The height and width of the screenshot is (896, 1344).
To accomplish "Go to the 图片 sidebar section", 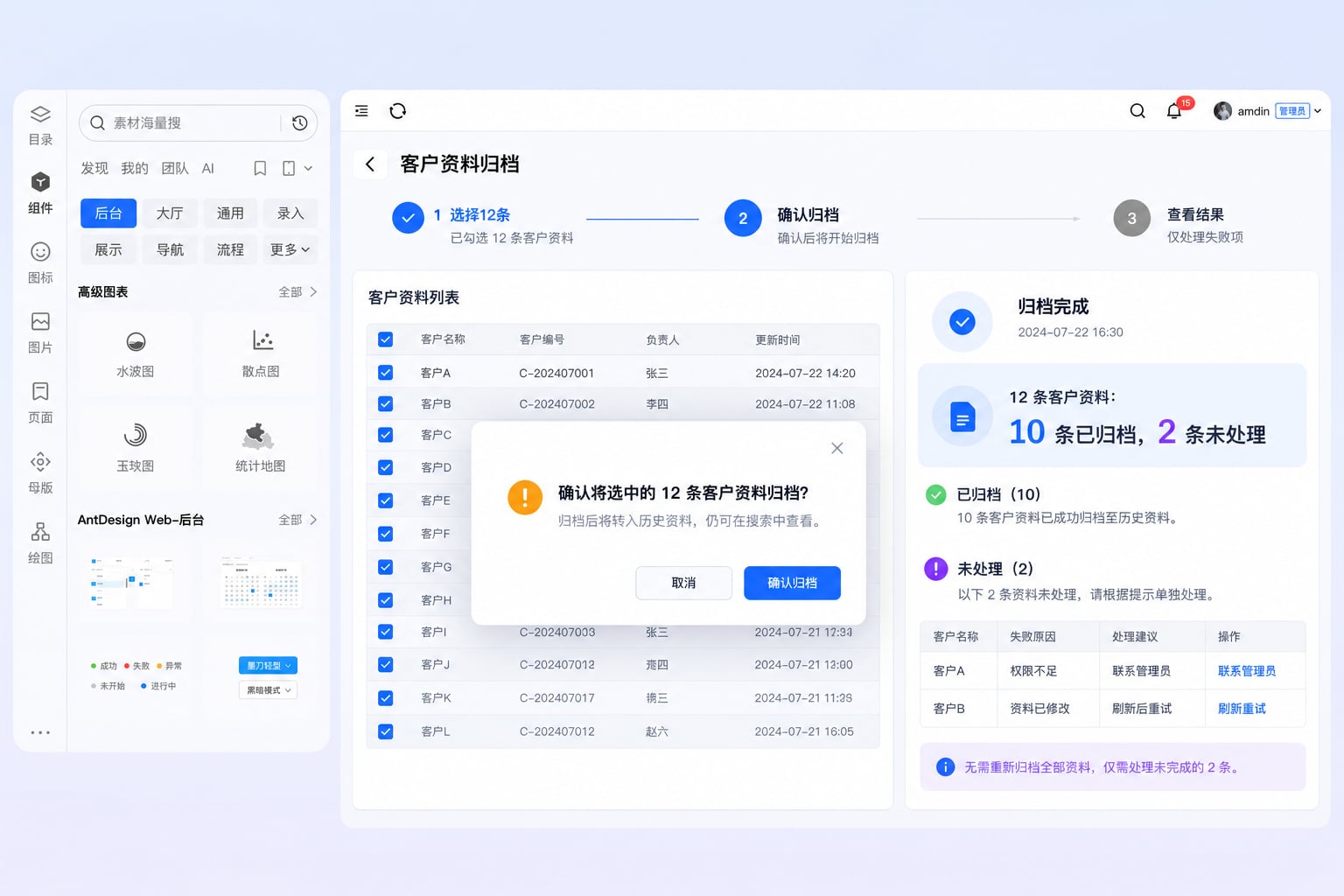I will (40, 333).
